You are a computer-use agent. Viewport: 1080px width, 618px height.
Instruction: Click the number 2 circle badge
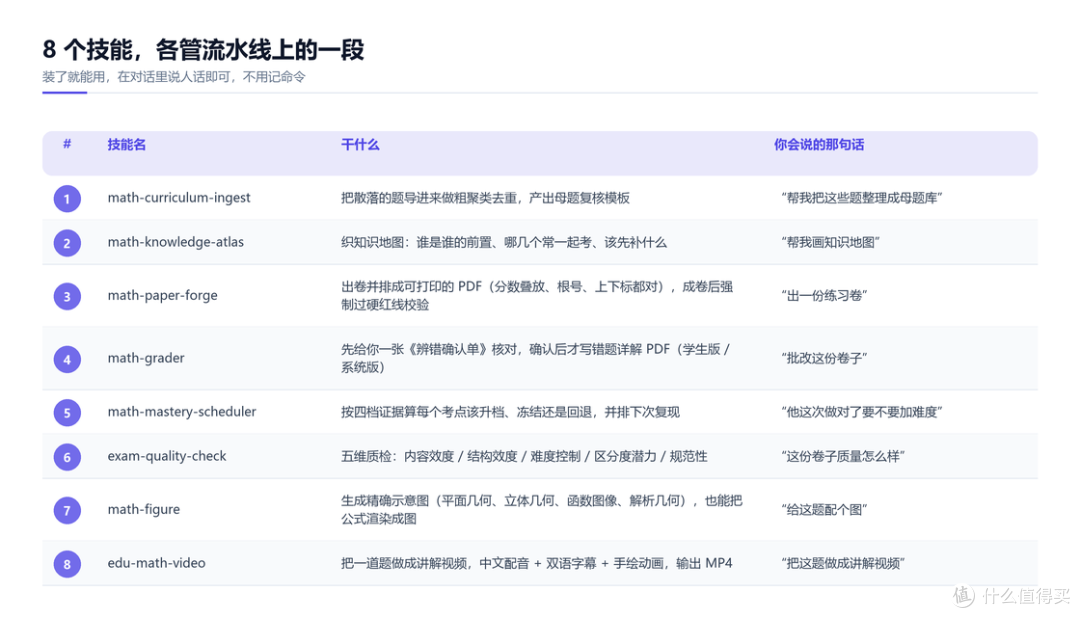pos(67,243)
